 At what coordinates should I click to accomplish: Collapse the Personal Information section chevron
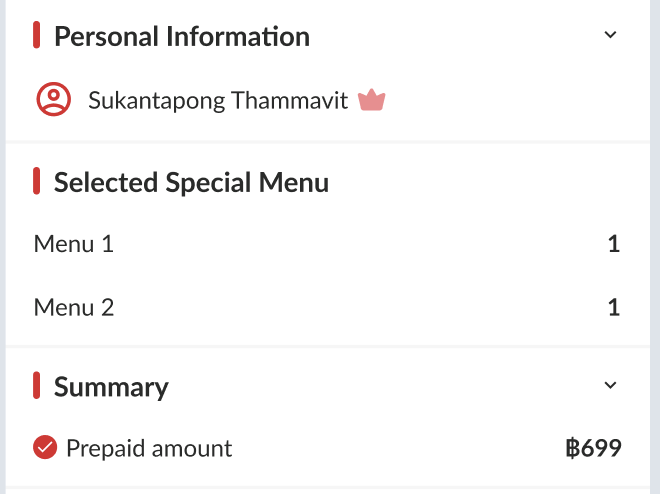(x=611, y=35)
